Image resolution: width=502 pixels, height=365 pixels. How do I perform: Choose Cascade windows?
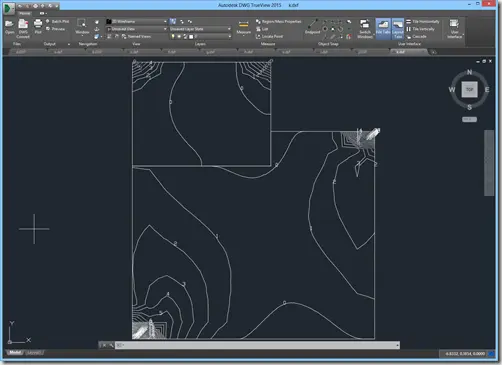pyautogui.click(x=416, y=36)
